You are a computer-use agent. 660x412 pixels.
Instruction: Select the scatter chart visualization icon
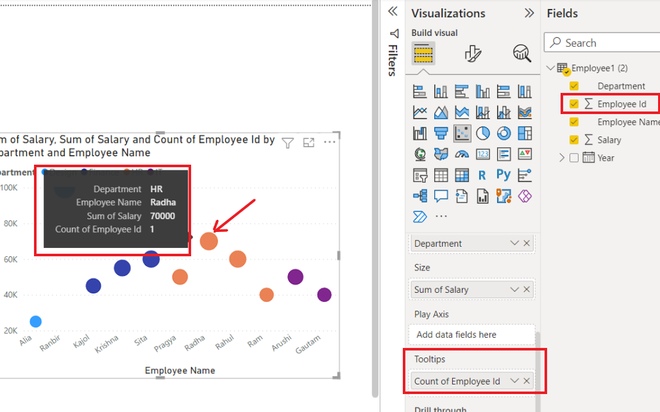click(x=462, y=133)
